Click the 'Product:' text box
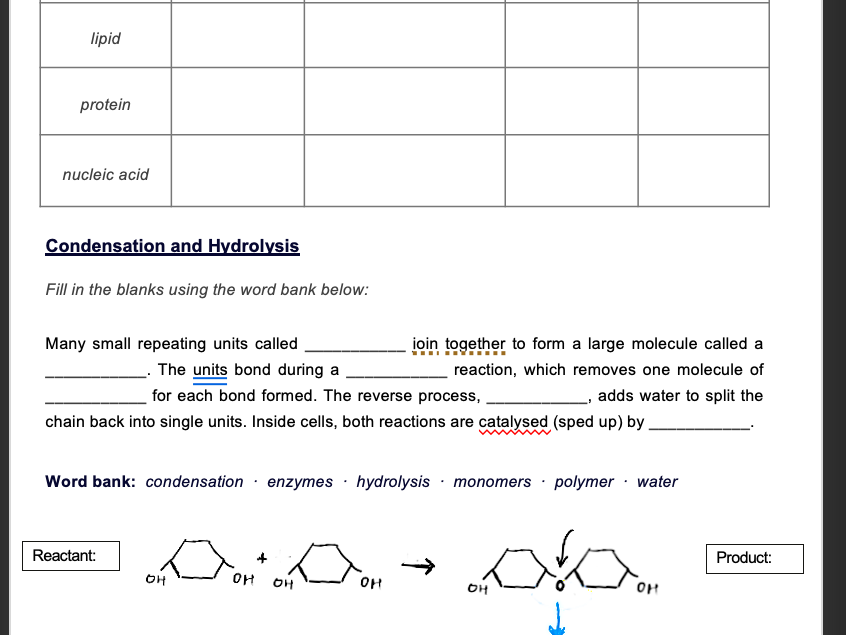The image size is (846, 635). tap(754, 558)
